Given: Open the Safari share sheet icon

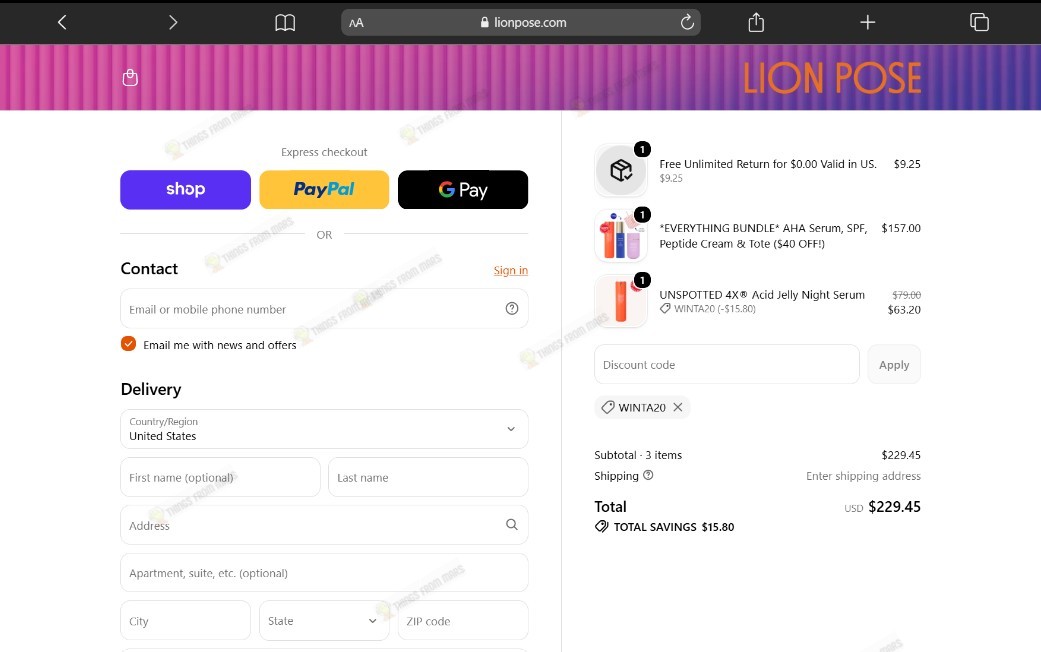Looking at the screenshot, I should (756, 22).
